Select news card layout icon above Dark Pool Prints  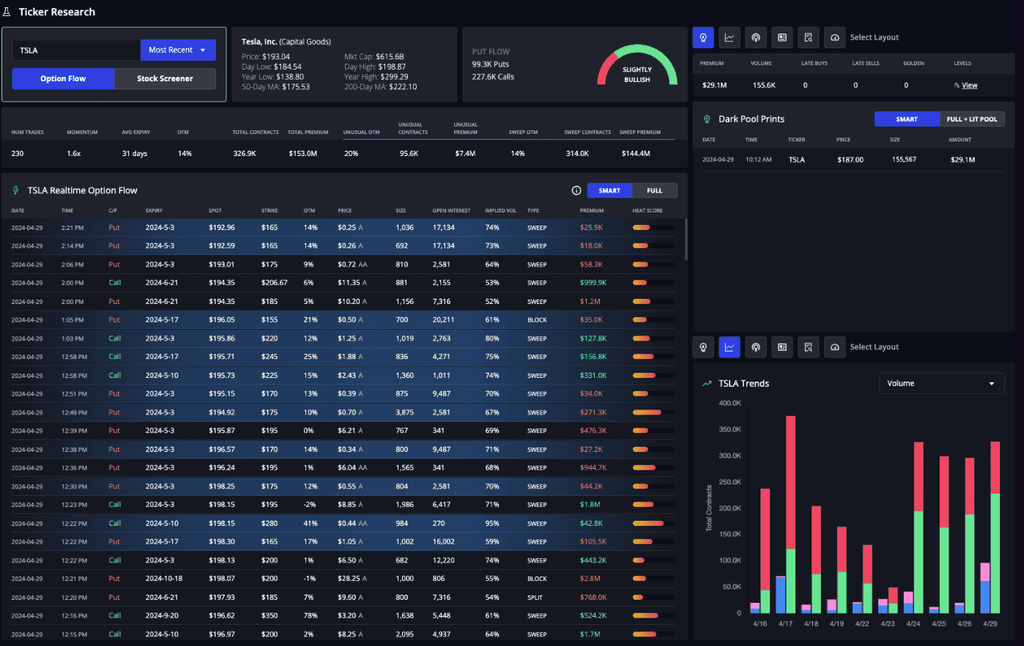pos(782,38)
